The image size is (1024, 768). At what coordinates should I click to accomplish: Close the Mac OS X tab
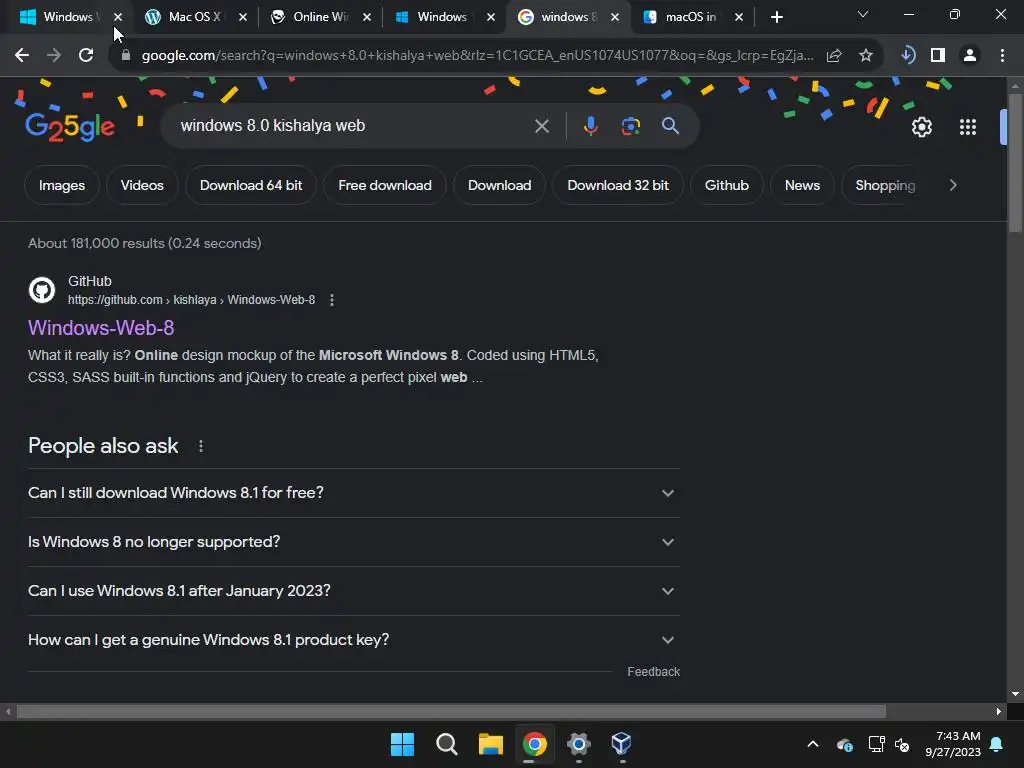243,18
